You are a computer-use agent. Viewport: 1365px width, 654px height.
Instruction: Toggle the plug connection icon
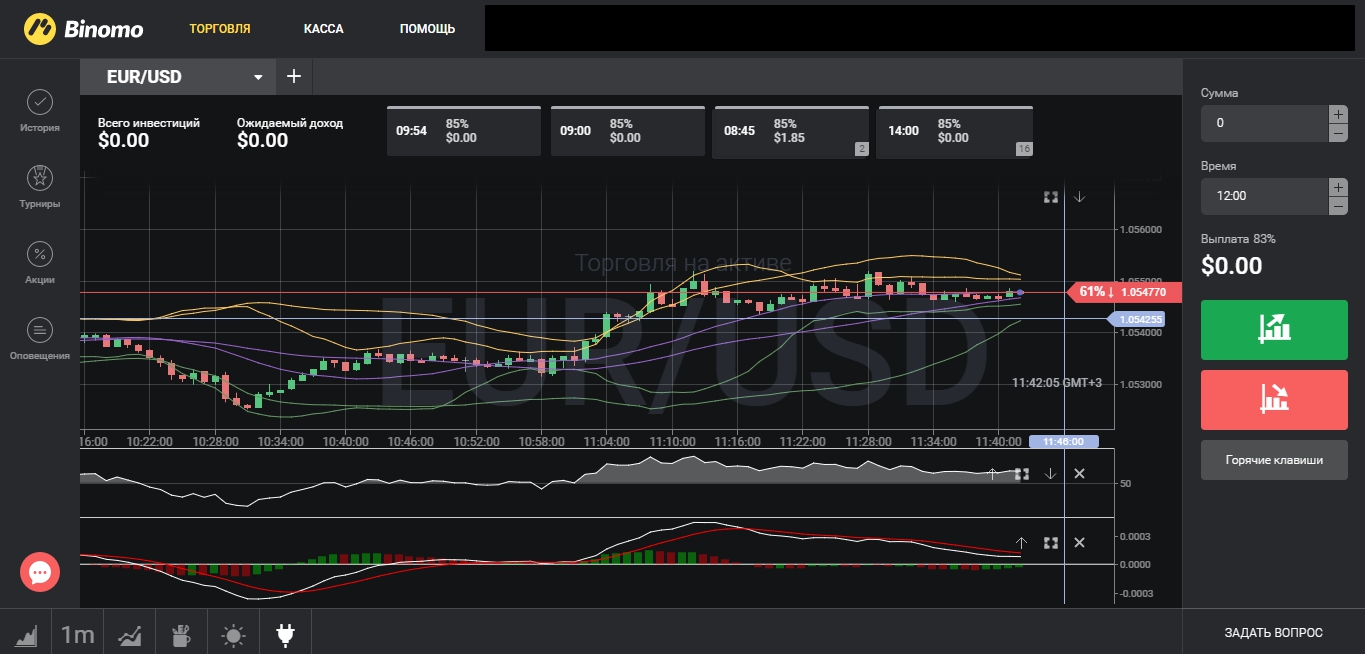285,634
